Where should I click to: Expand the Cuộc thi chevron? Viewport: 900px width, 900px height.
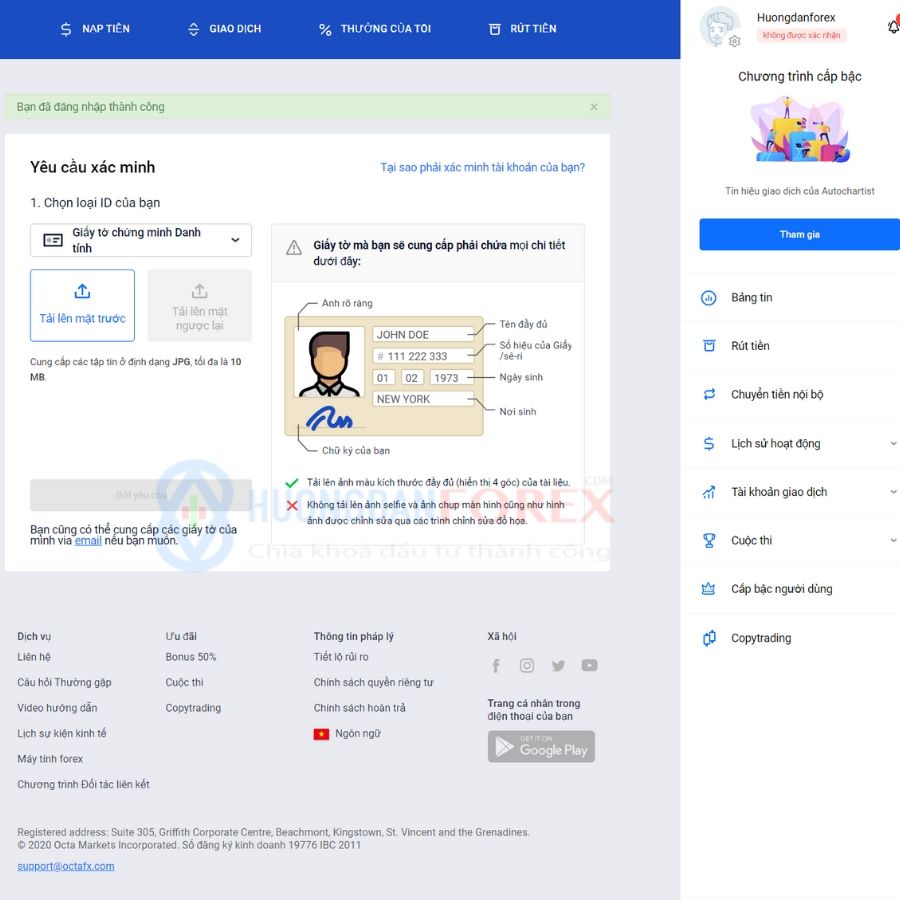[893, 540]
